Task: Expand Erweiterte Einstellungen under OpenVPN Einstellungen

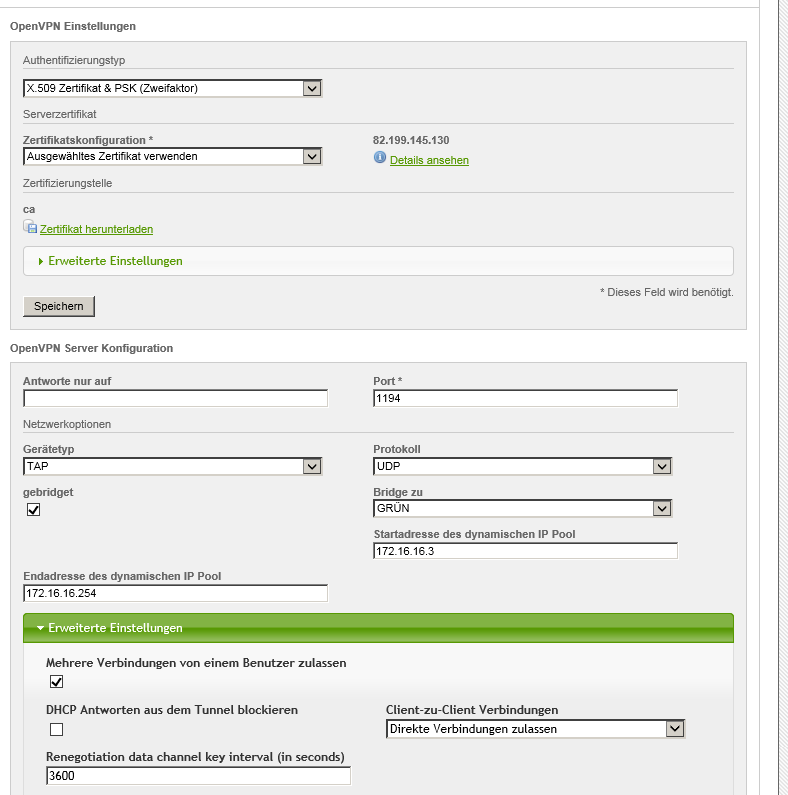Action: [115, 261]
